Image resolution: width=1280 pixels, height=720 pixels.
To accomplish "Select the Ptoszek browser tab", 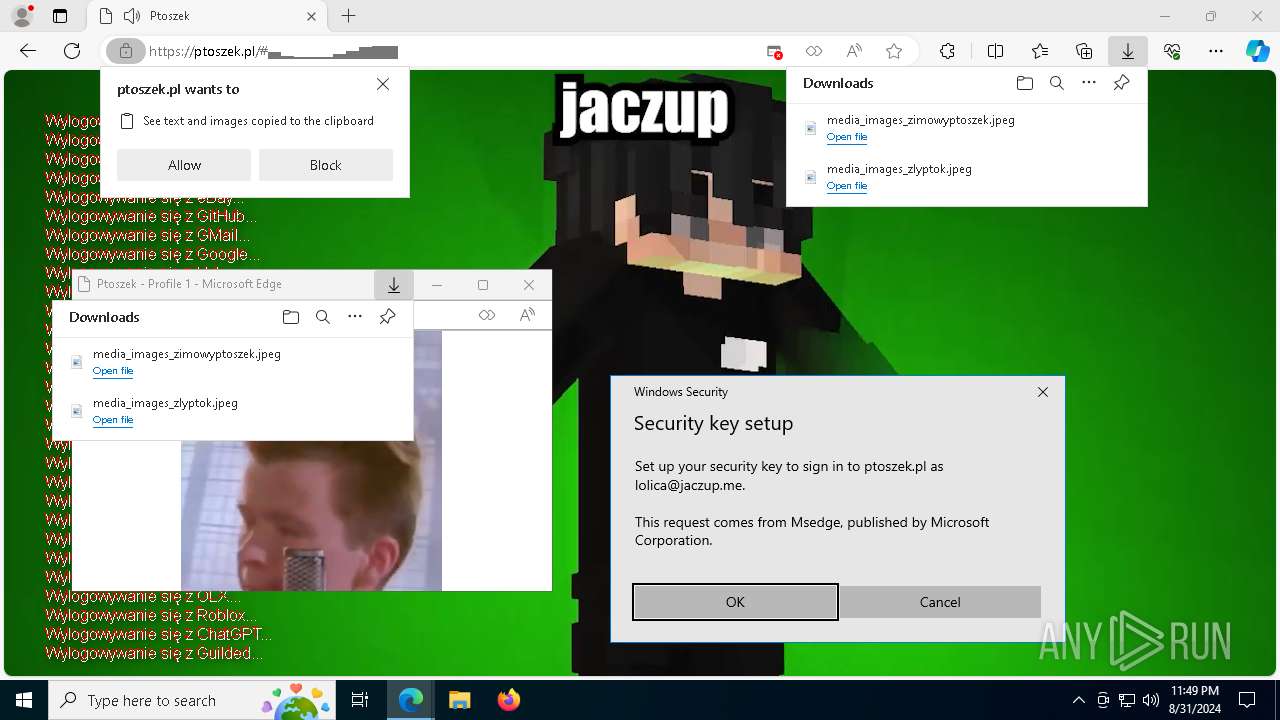I will [207, 16].
